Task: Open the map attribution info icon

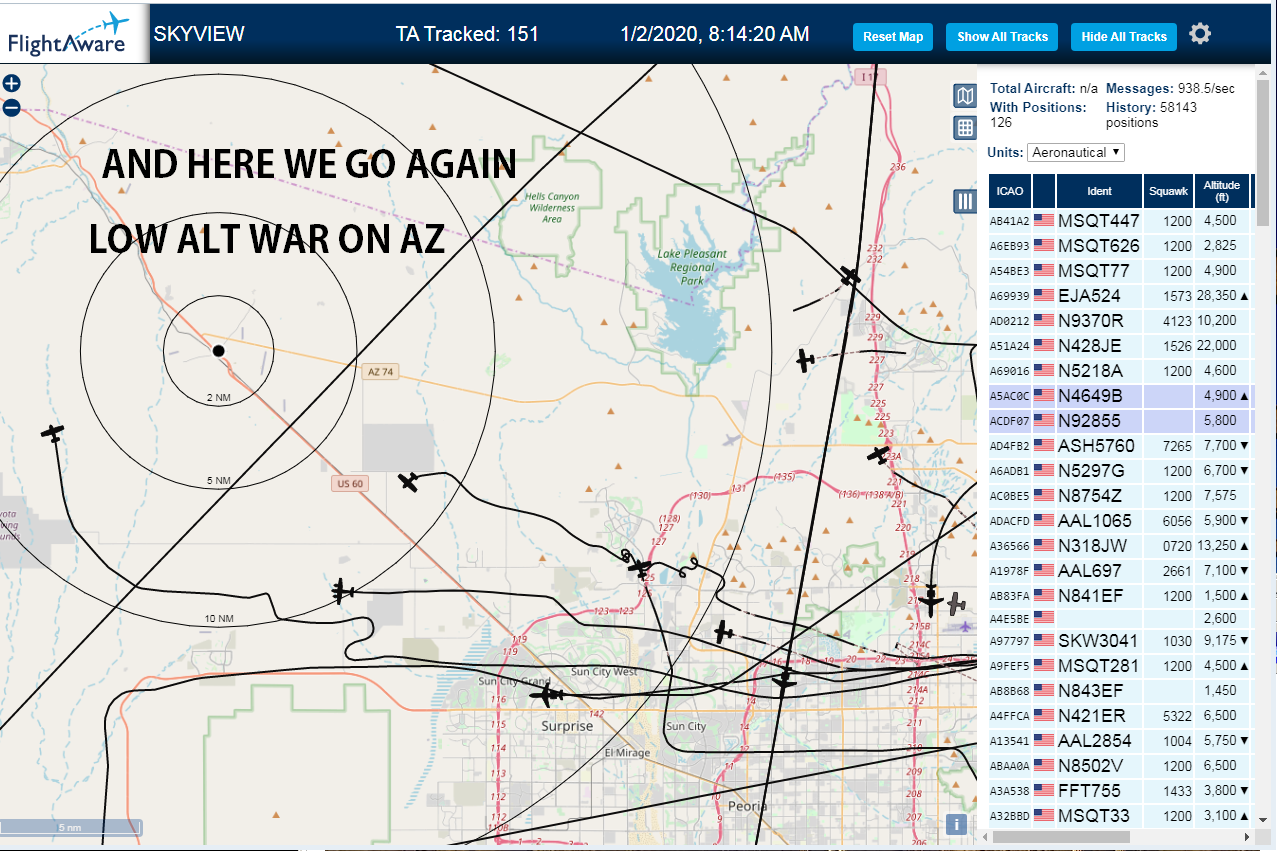Action: pos(957,824)
